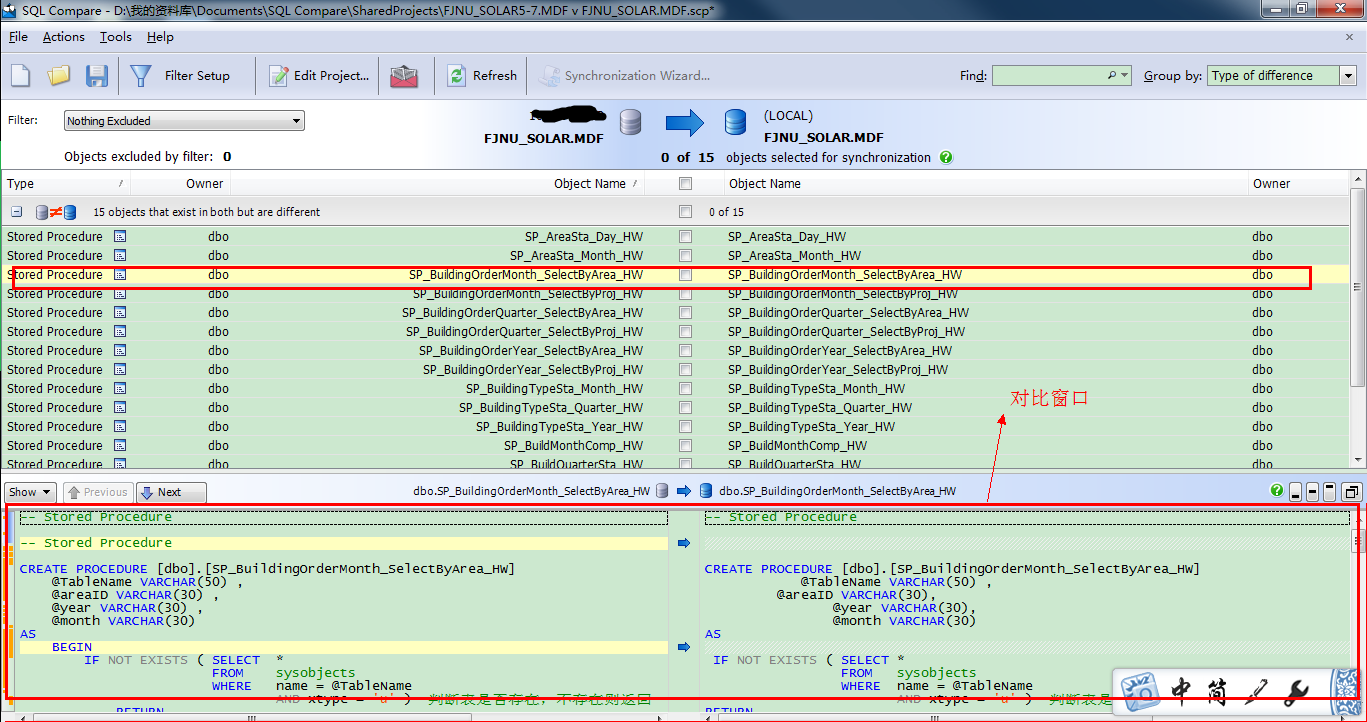Click the red envelope toolbar icon
Viewport: 1367px width, 722px height.
[x=404, y=76]
